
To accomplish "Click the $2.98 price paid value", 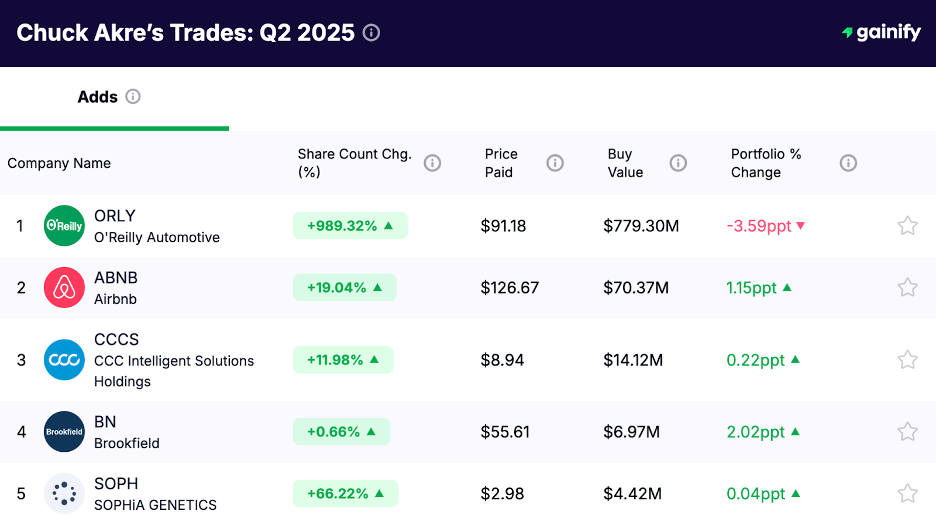I will click(x=502, y=494).
